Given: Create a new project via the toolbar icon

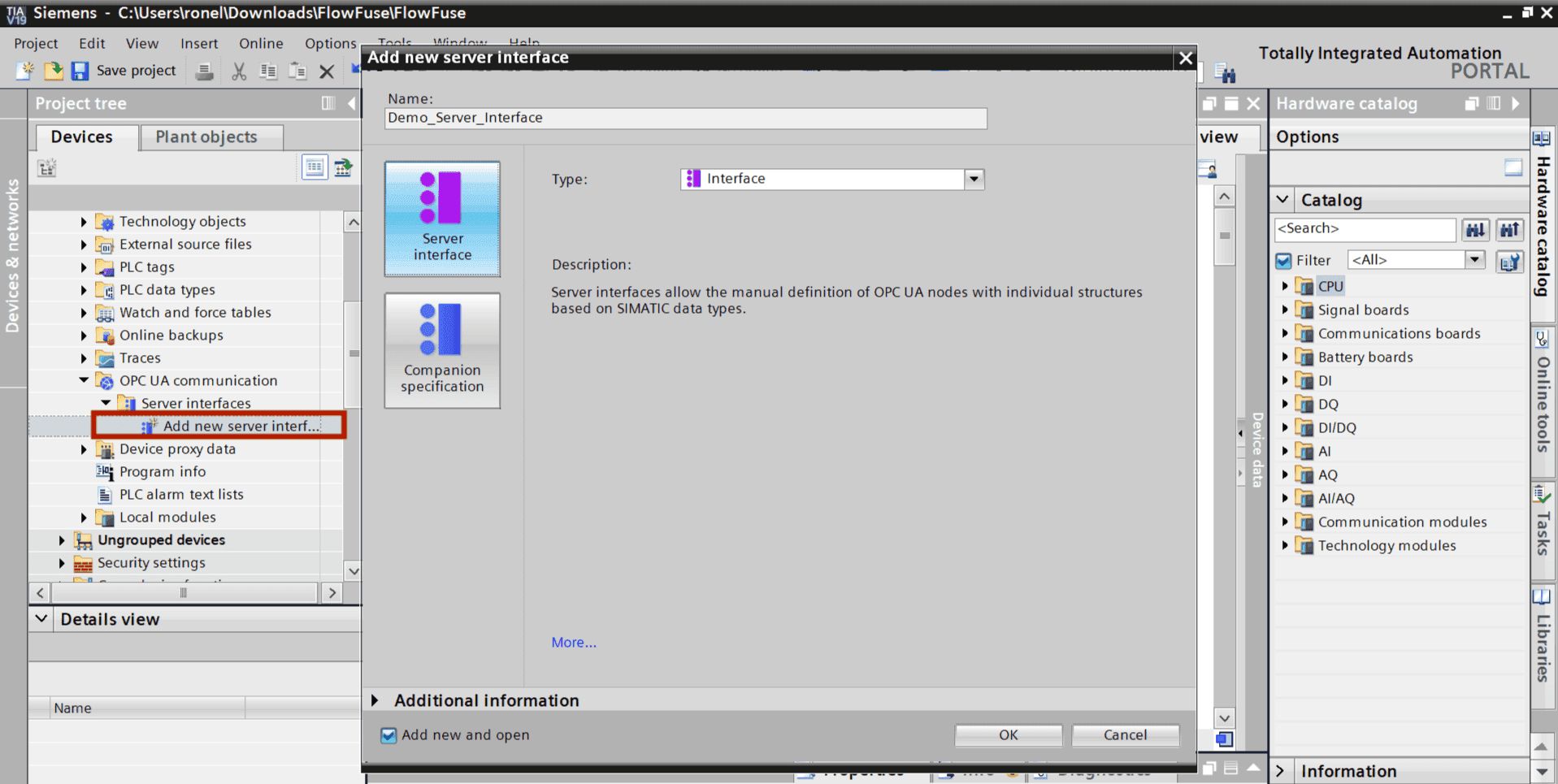Looking at the screenshot, I should 23,71.
